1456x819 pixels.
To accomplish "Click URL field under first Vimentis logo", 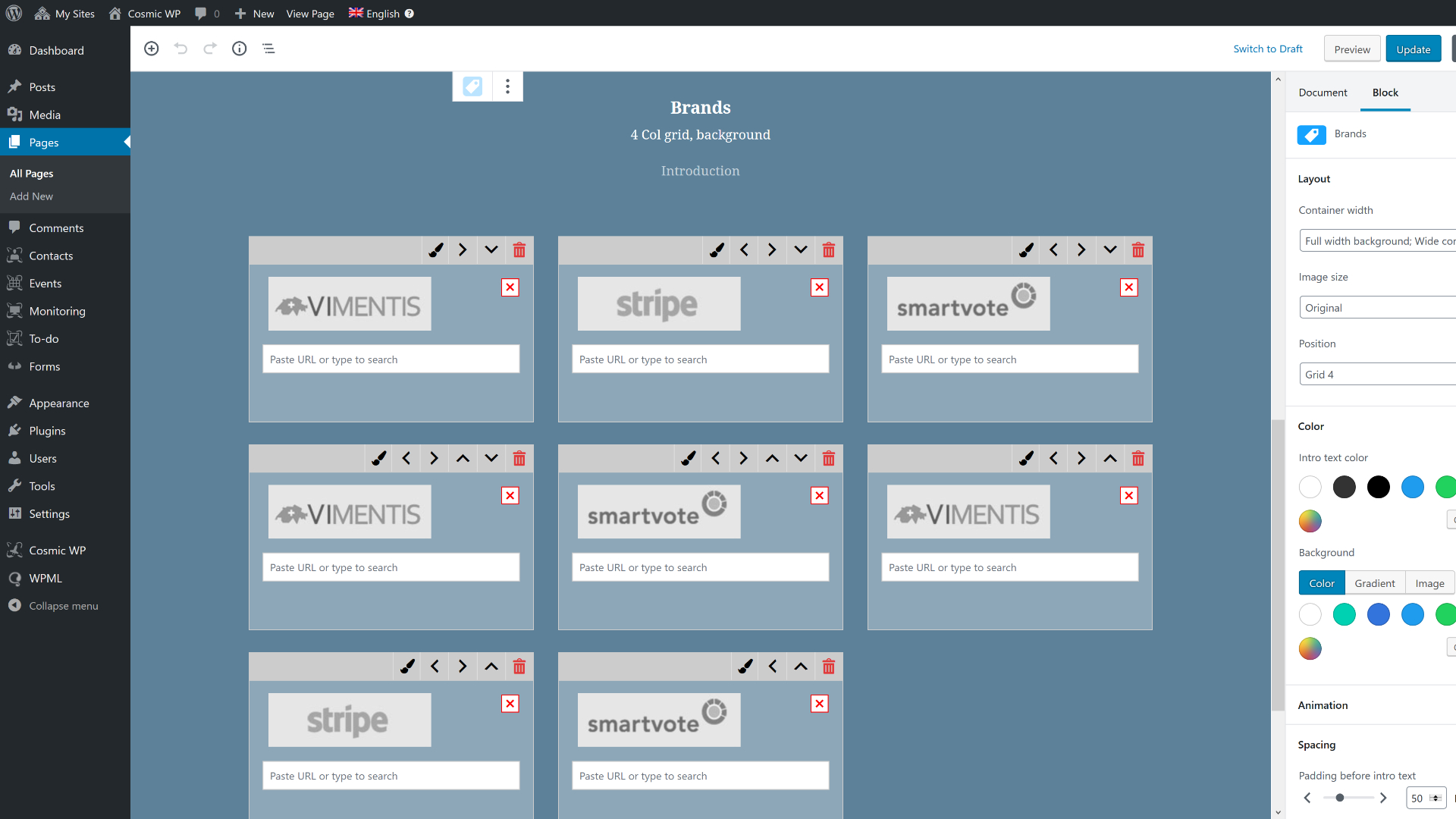I will coord(391,359).
